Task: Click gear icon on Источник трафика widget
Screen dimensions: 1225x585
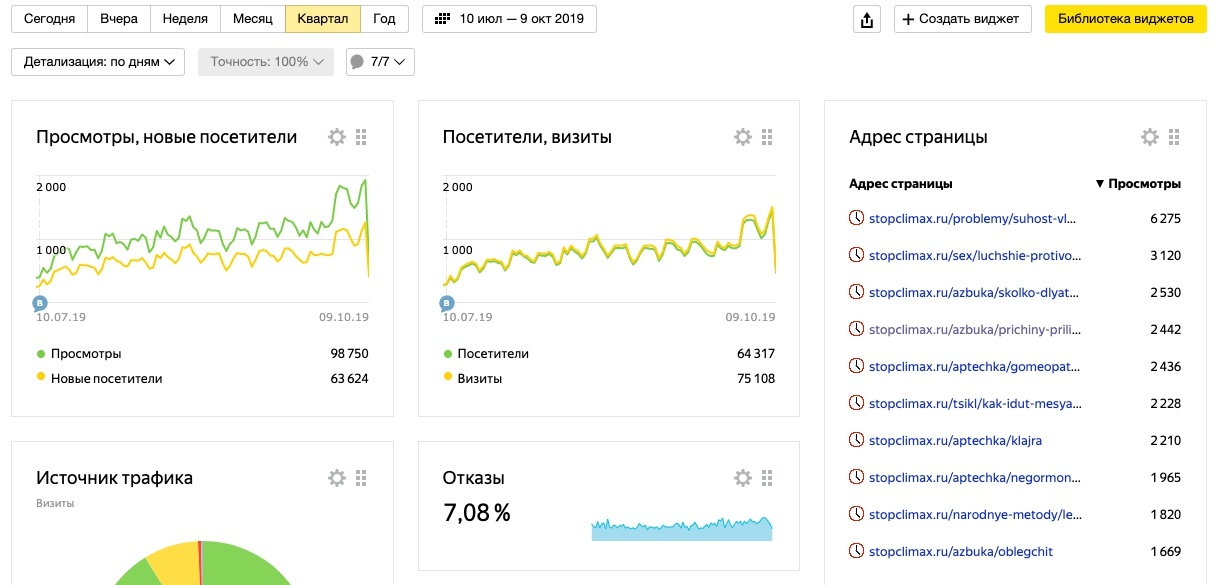Action: coord(337,478)
